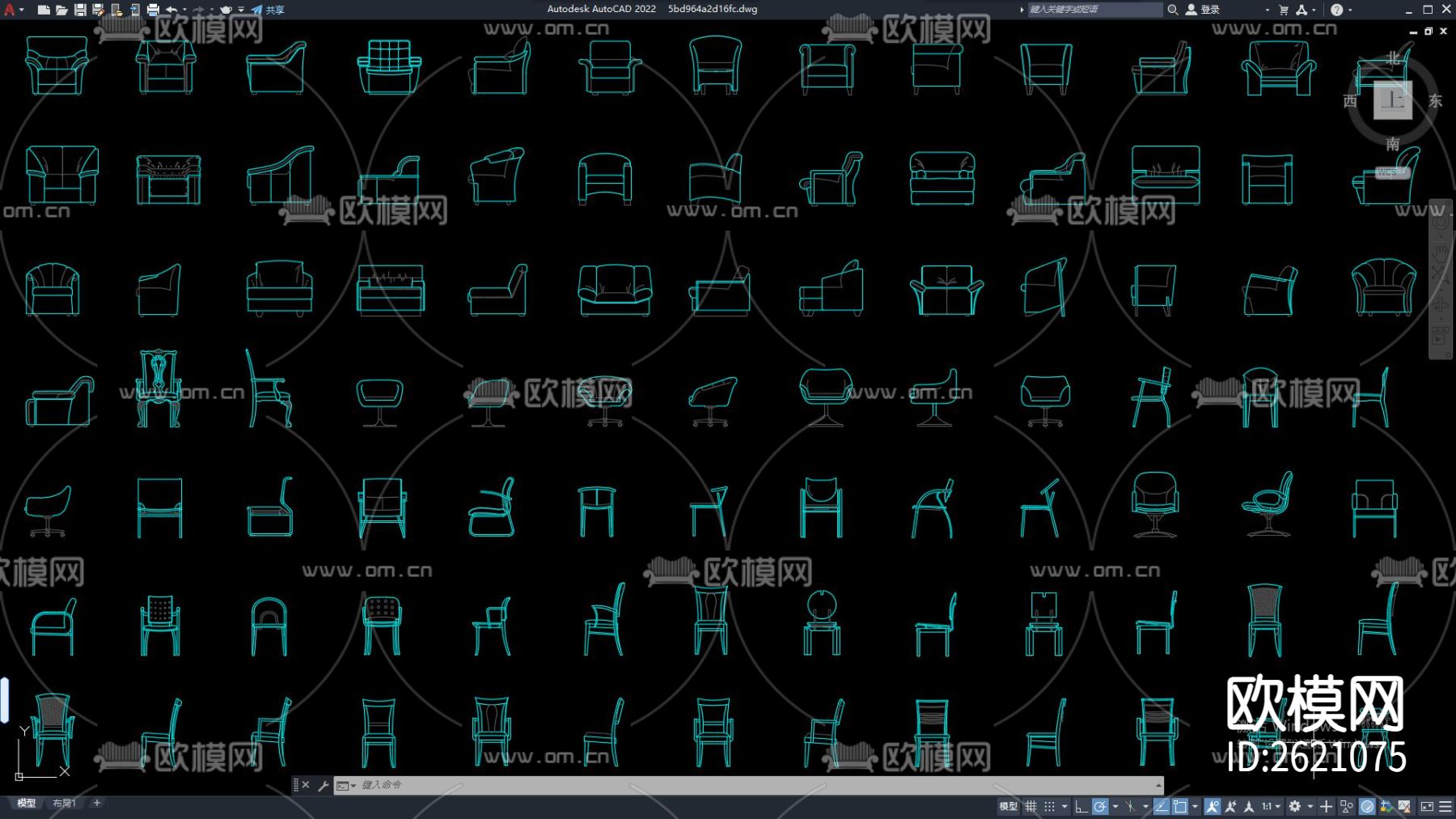Undo the last action
Screen dimensions: 1456x819
pos(171,10)
